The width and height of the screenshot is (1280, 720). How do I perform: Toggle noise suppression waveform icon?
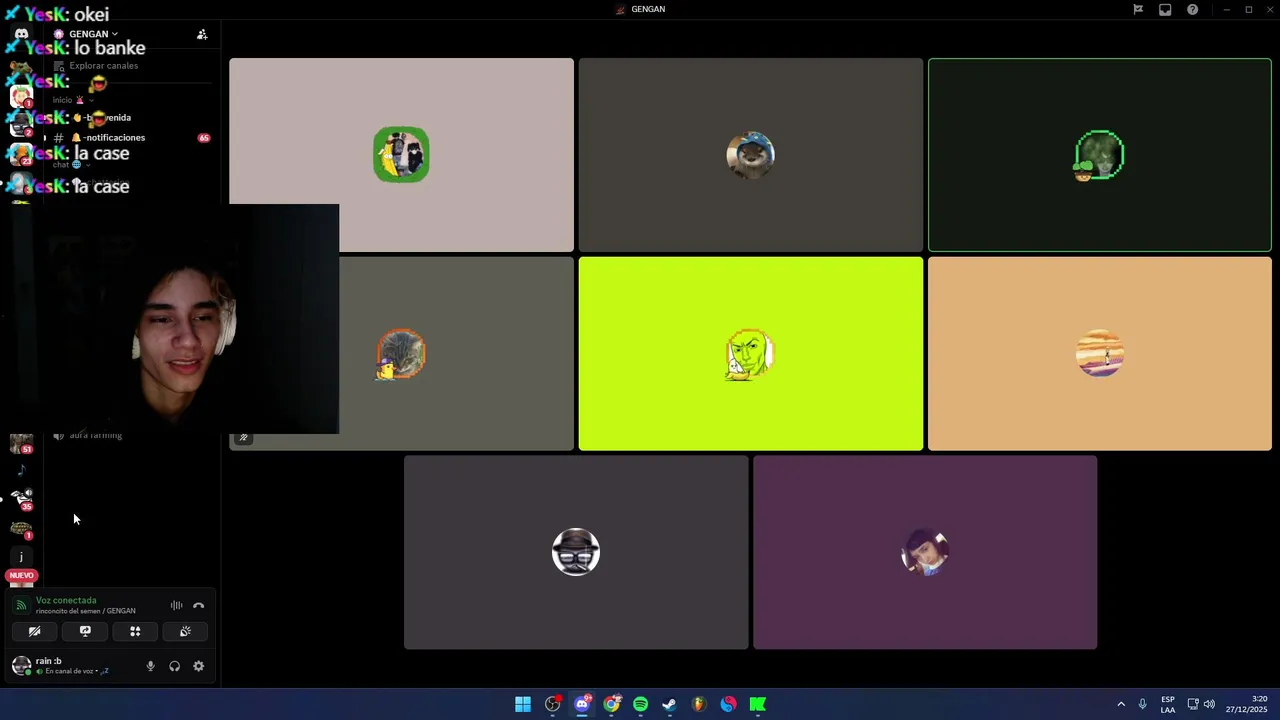click(x=176, y=605)
